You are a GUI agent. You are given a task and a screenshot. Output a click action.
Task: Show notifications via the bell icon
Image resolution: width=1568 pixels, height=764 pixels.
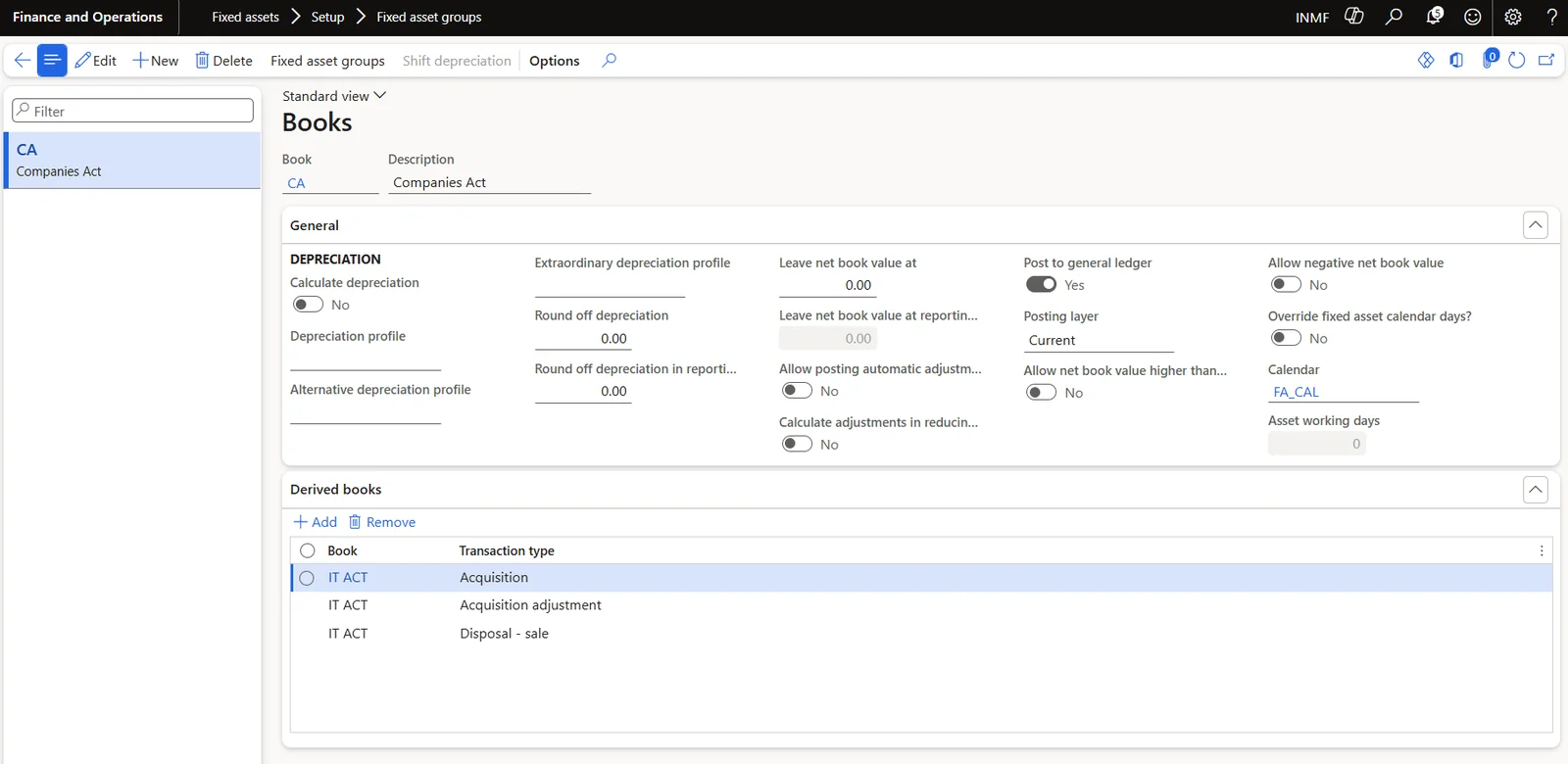pyautogui.click(x=1434, y=17)
